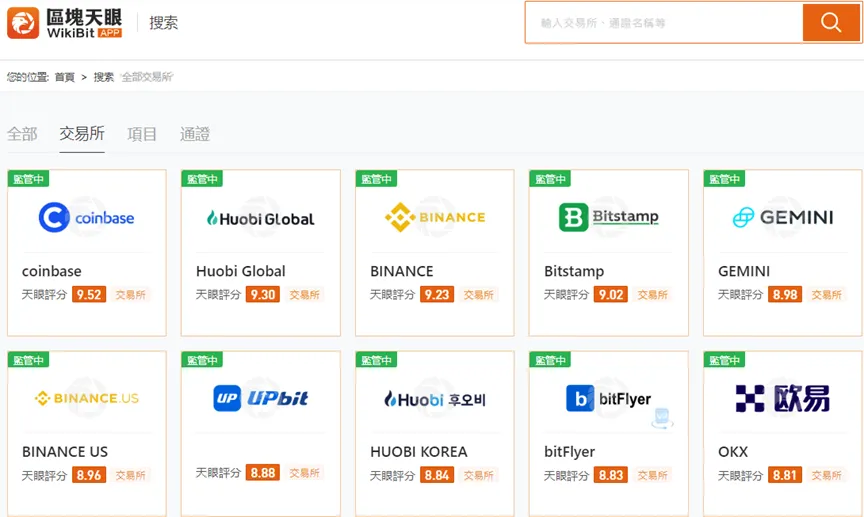Viewport: 864px width, 517px height.
Task: Click the 8.98 score badge on GEMINI
Action: pos(785,294)
